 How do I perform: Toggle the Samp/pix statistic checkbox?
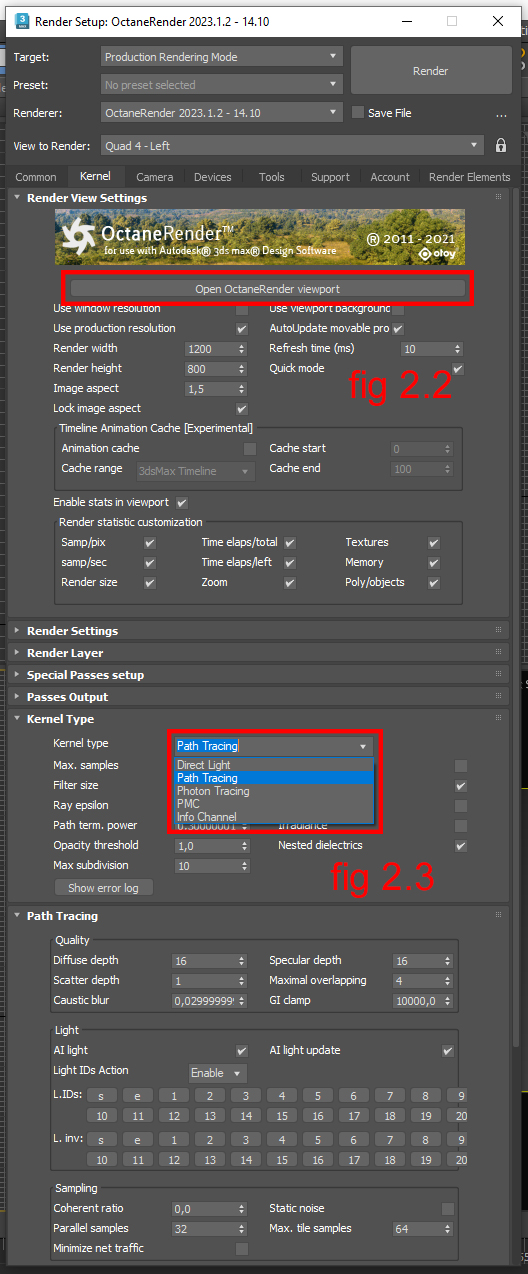point(149,542)
